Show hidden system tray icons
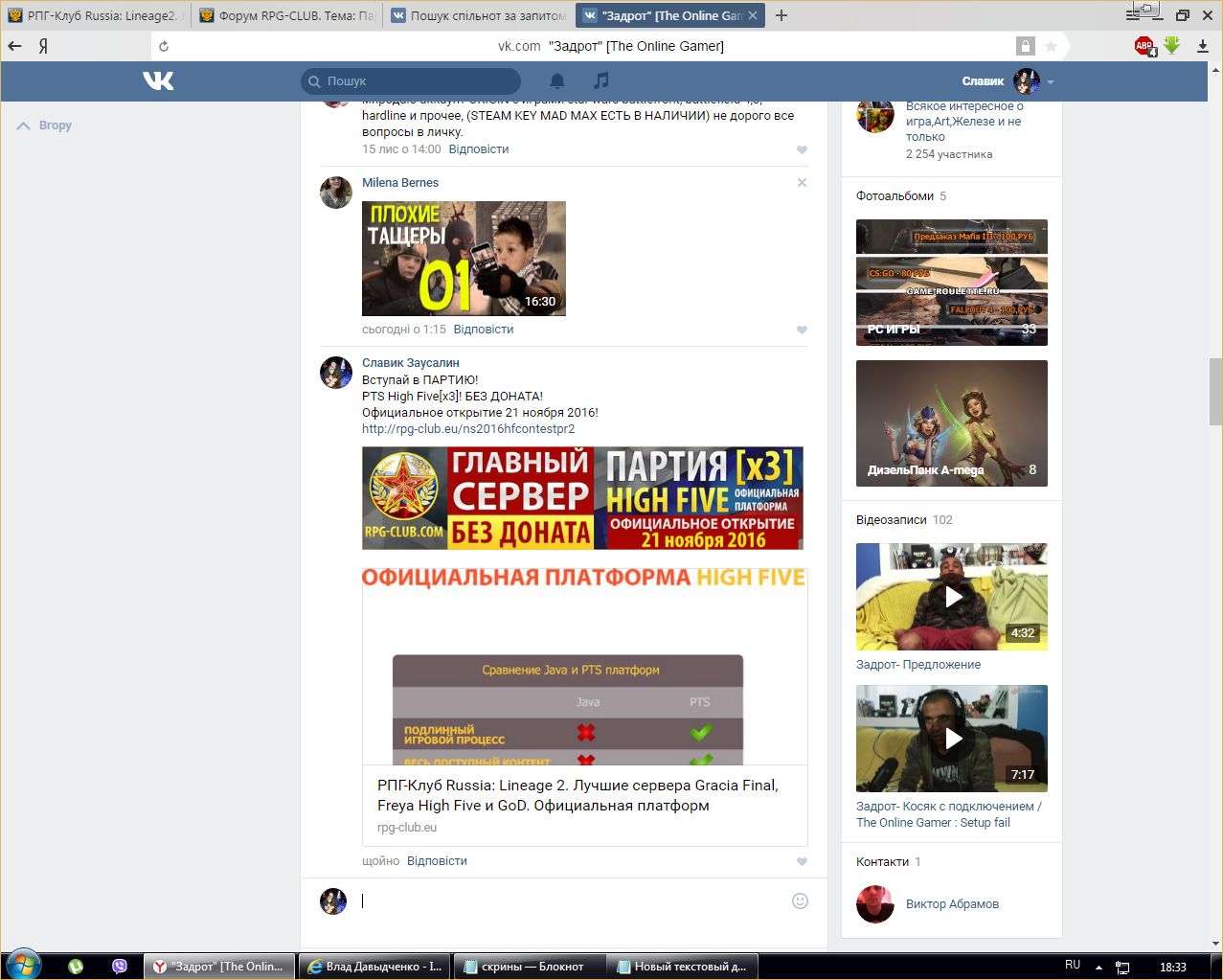 point(1098,968)
